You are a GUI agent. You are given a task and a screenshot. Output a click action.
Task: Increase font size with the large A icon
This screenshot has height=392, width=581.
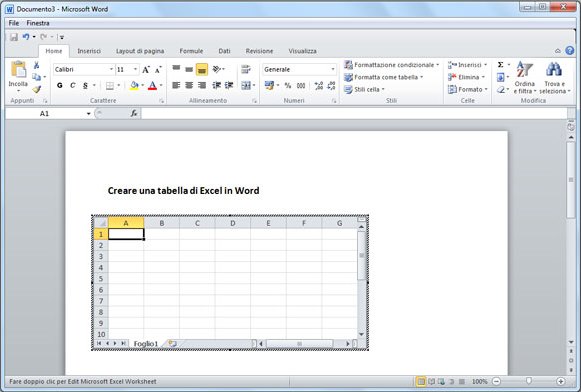click(x=146, y=69)
